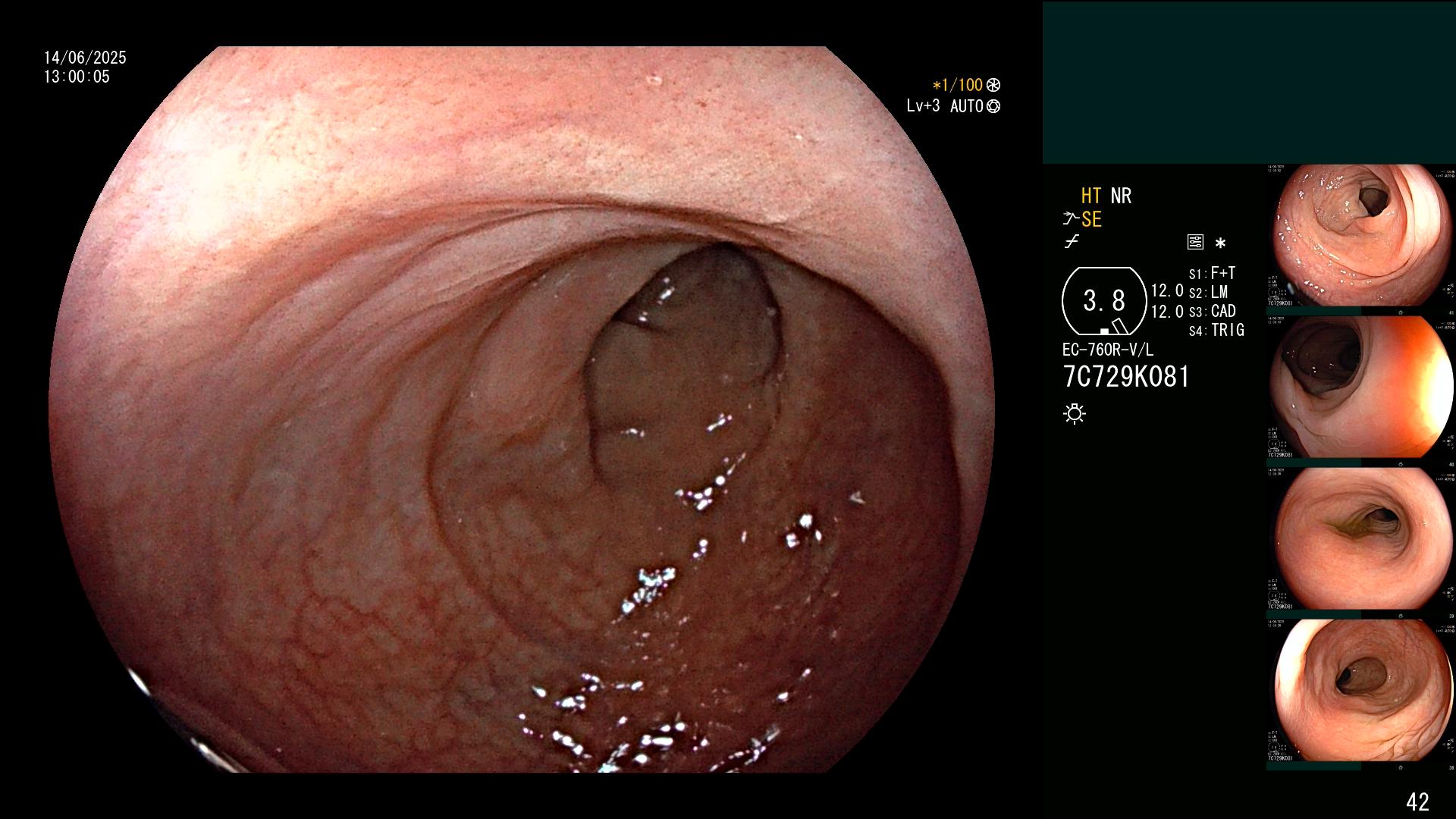This screenshot has width=1456, height=819.
Task: Click the AUTO iris mode text
Action: coord(967,106)
